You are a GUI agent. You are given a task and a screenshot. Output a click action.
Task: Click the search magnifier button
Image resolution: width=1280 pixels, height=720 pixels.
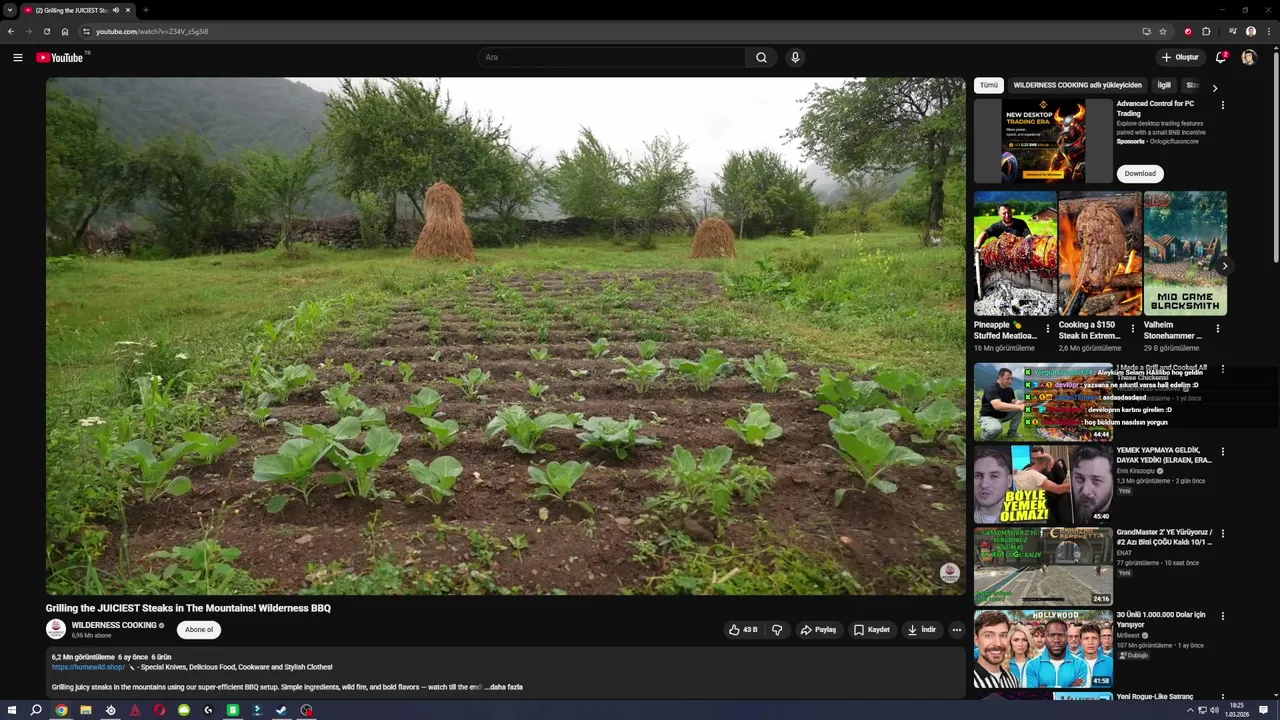(x=761, y=57)
